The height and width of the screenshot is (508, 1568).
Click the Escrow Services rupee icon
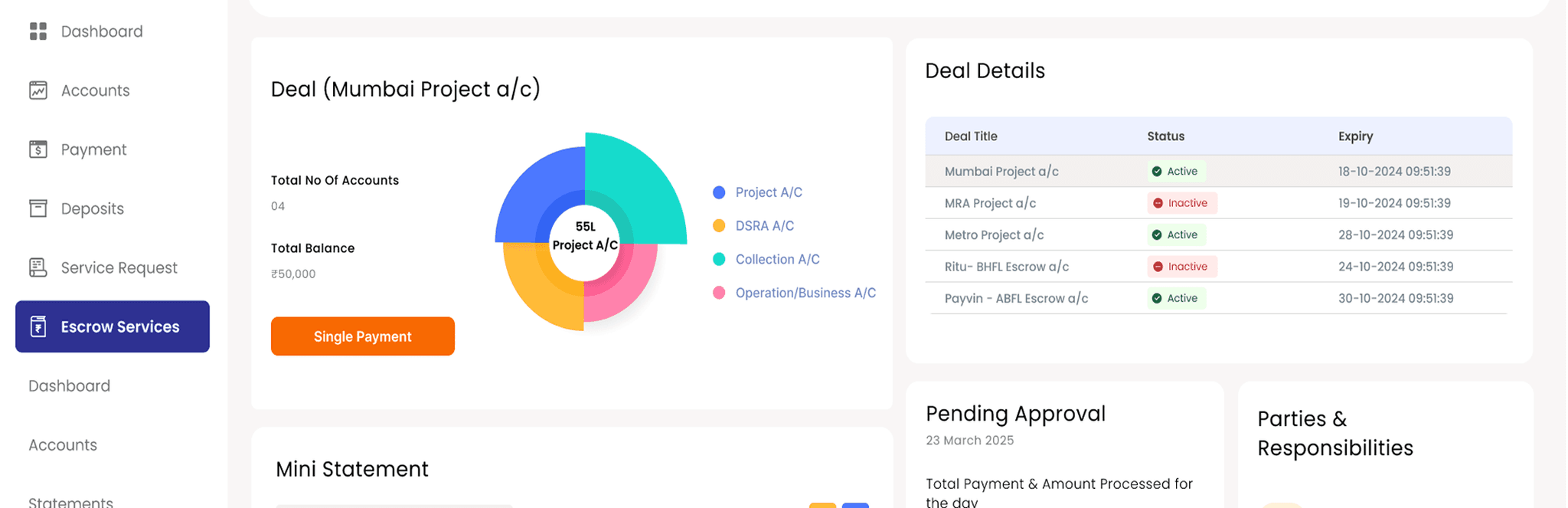click(x=38, y=326)
